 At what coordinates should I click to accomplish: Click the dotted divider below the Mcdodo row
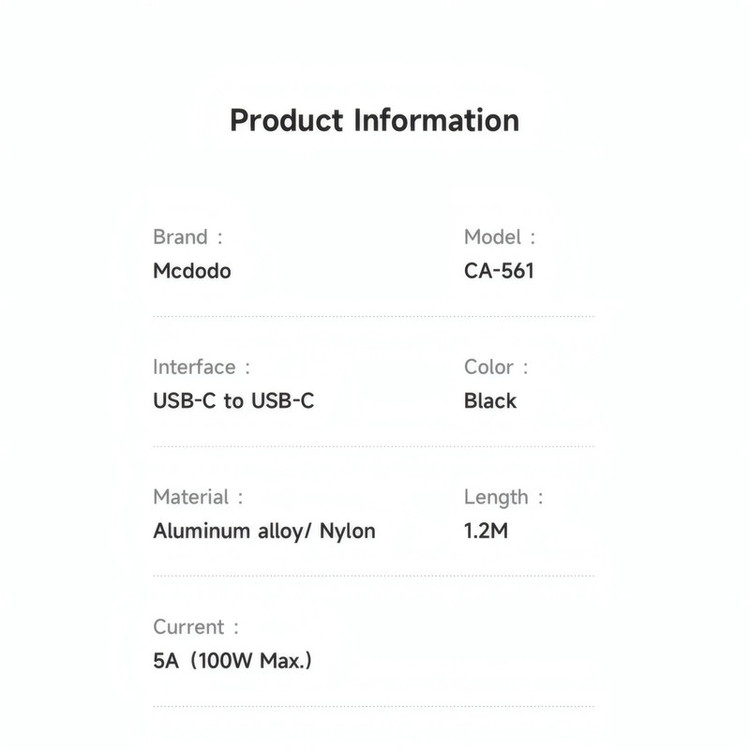[373, 316]
